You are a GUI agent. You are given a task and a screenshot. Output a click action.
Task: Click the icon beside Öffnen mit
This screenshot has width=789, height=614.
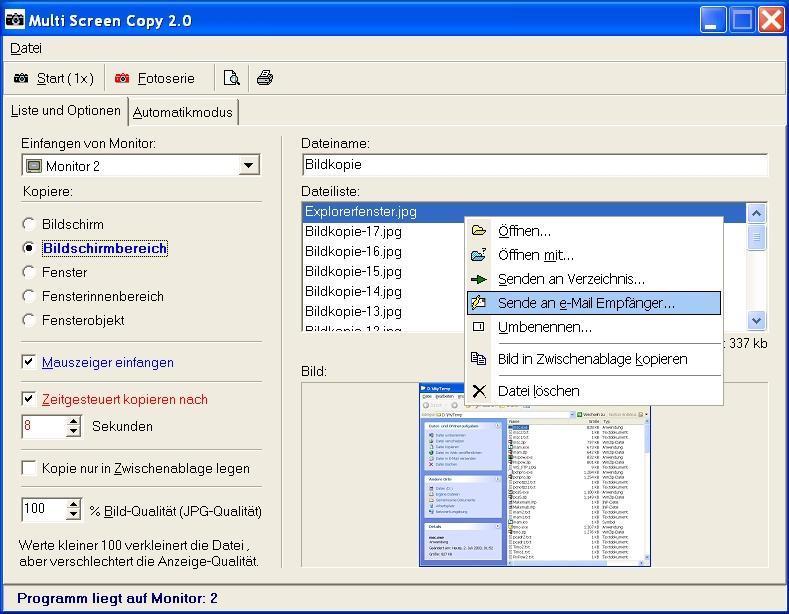[479, 255]
